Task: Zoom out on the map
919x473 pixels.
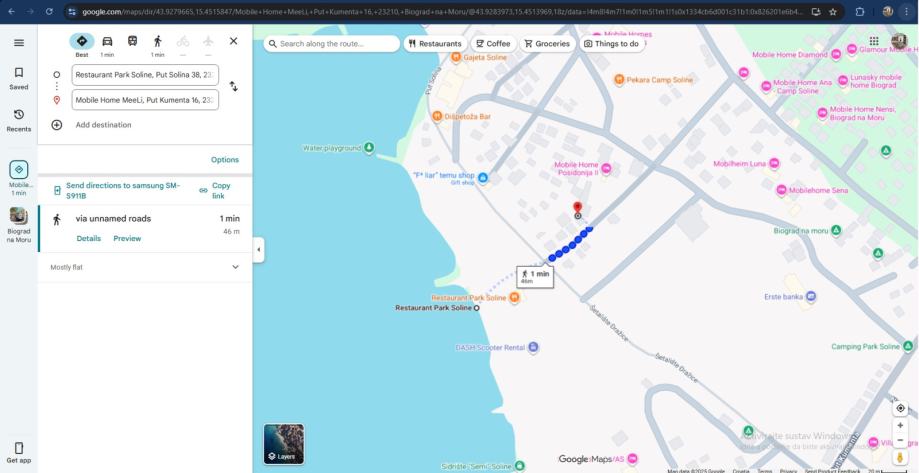Action: 901,440
